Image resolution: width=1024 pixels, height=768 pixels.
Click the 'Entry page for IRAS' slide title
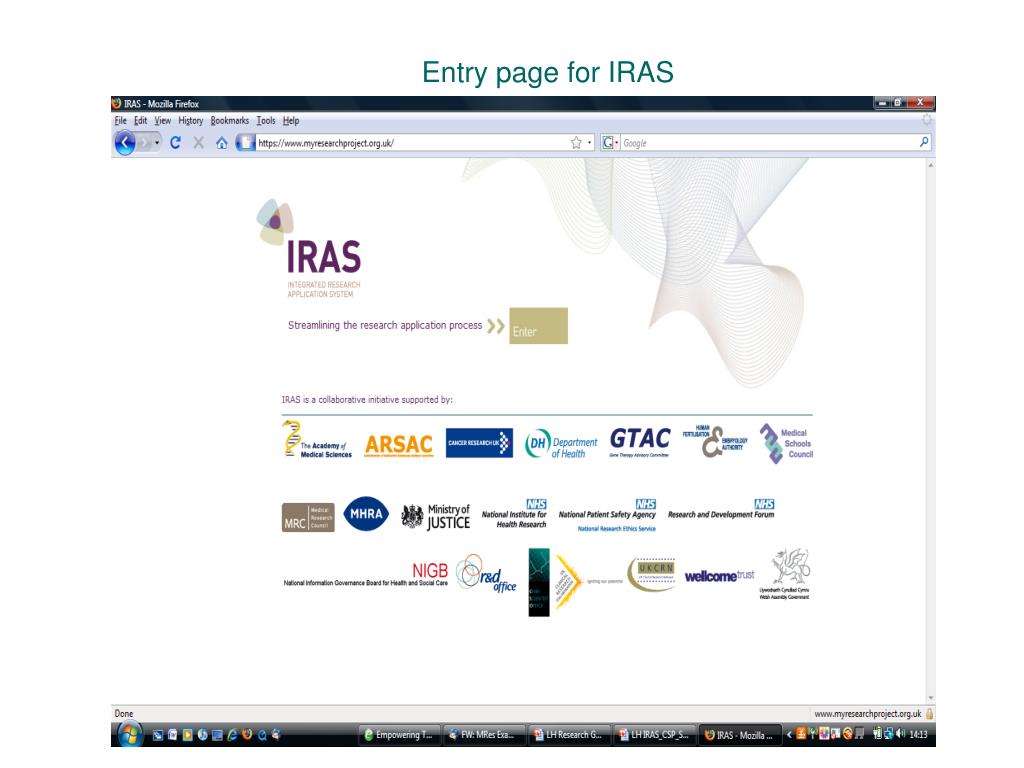click(547, 72)
